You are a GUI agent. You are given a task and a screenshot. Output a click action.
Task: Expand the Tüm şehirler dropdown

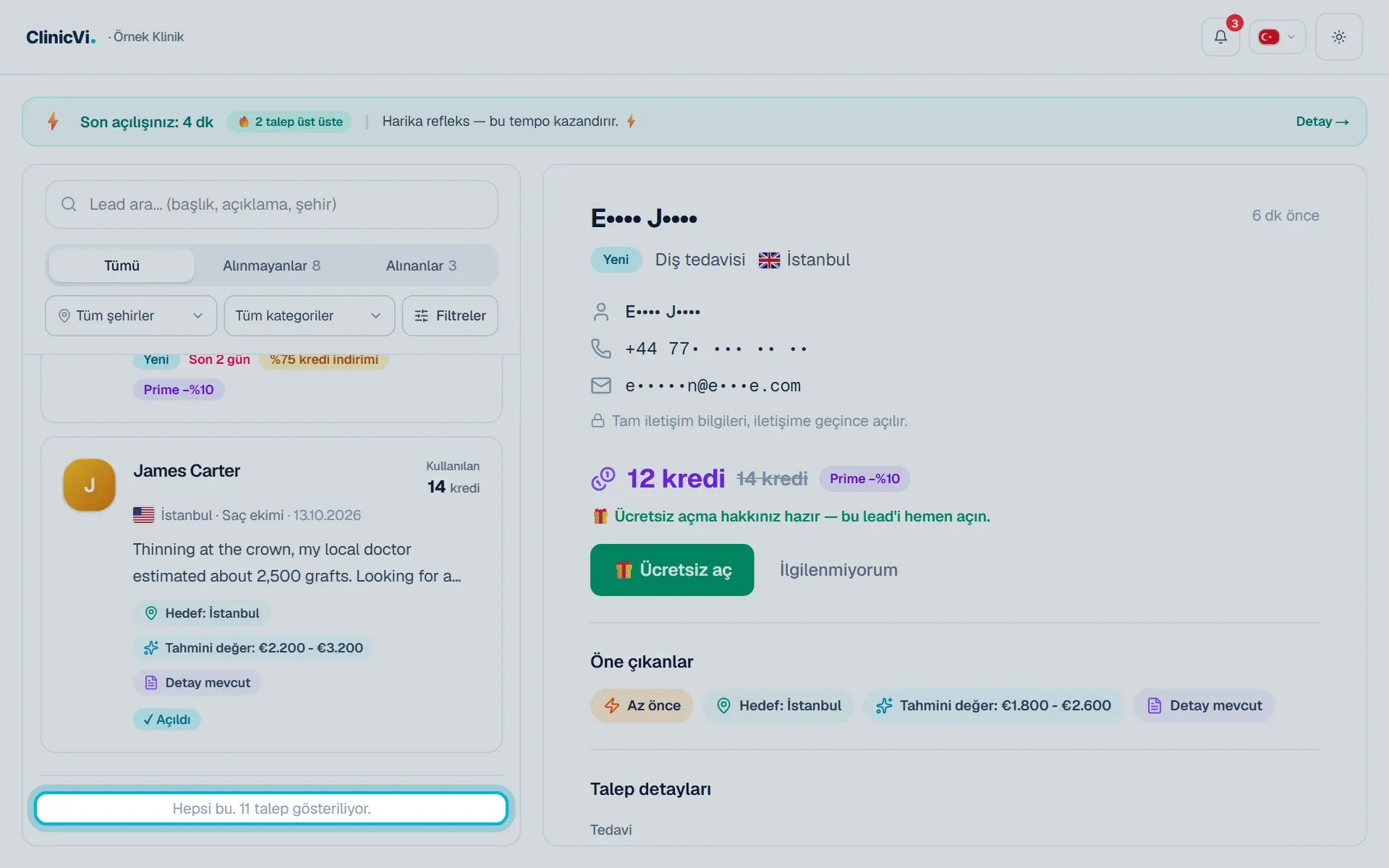[x=131, y=315]
